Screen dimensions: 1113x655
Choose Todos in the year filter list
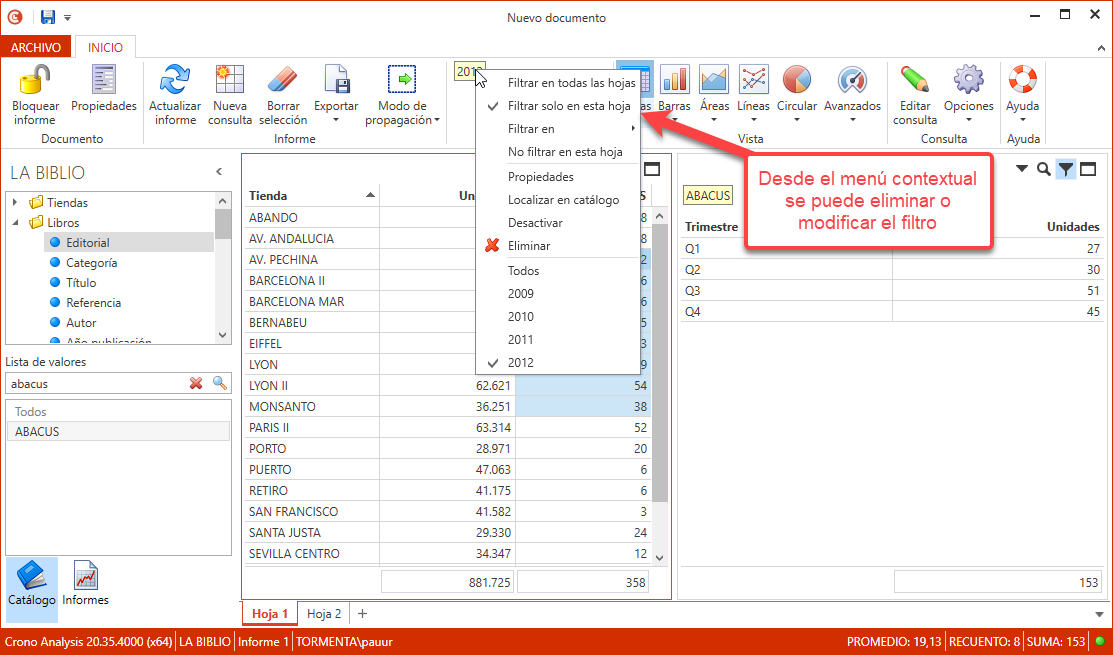(x=523, y=271)
